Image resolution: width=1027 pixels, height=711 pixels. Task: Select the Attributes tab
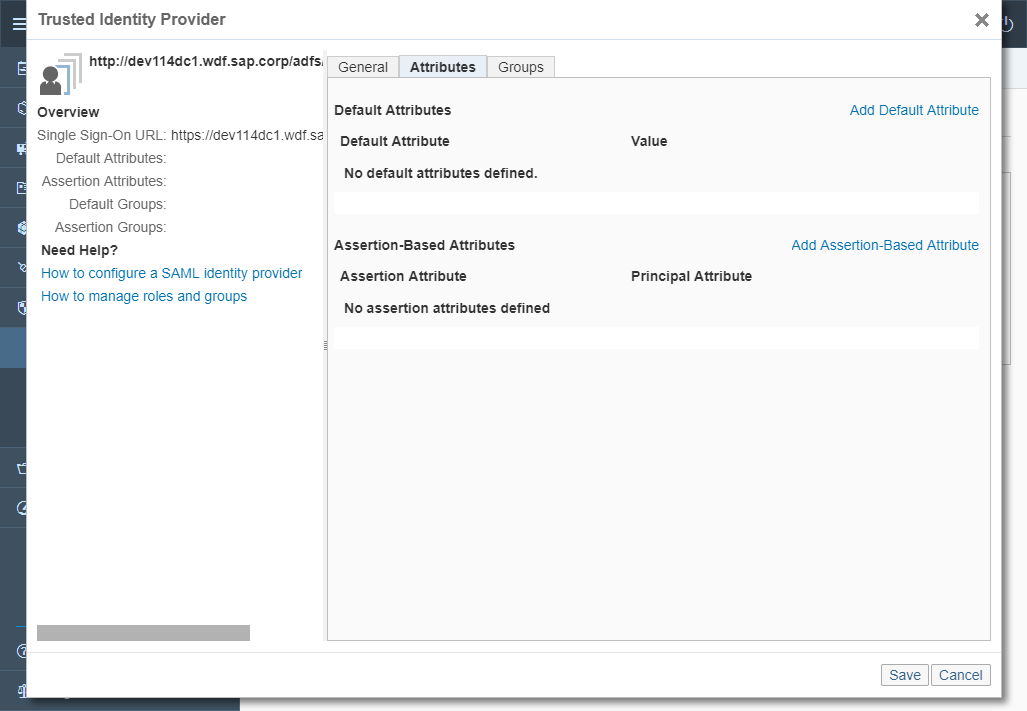point(442,67)
